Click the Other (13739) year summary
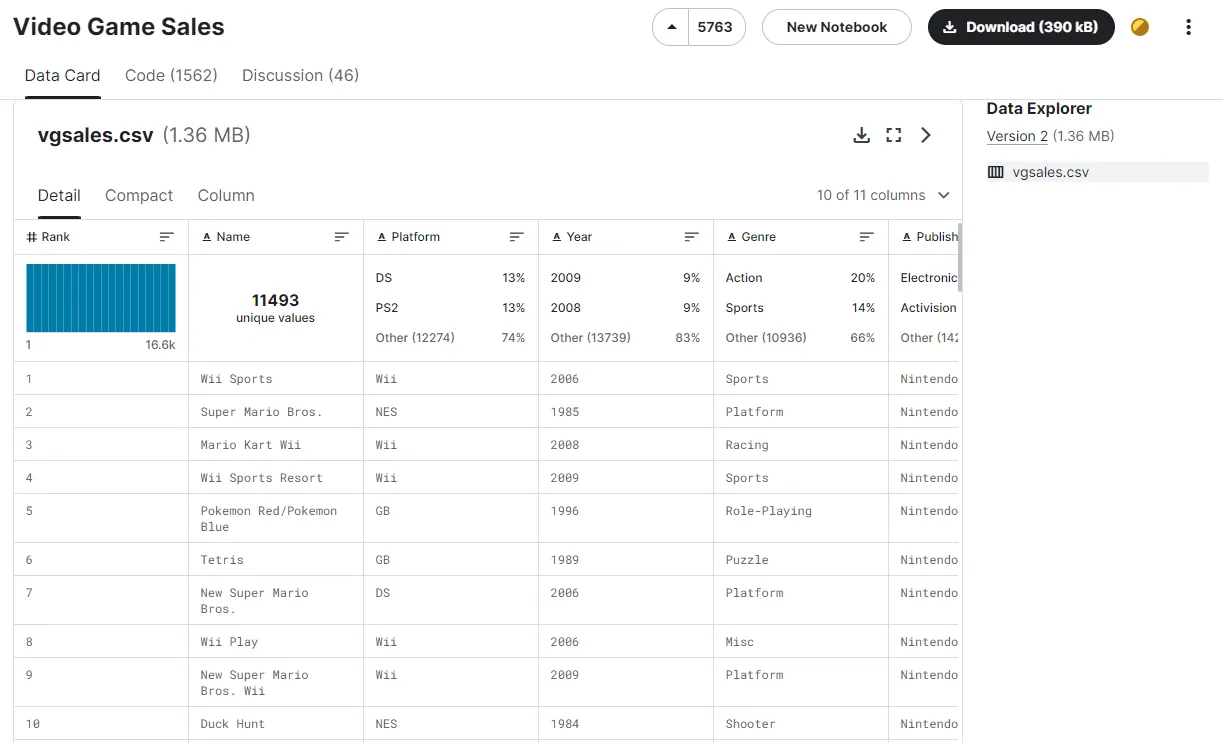This screenshot has height=743, width=1223. 625,338
